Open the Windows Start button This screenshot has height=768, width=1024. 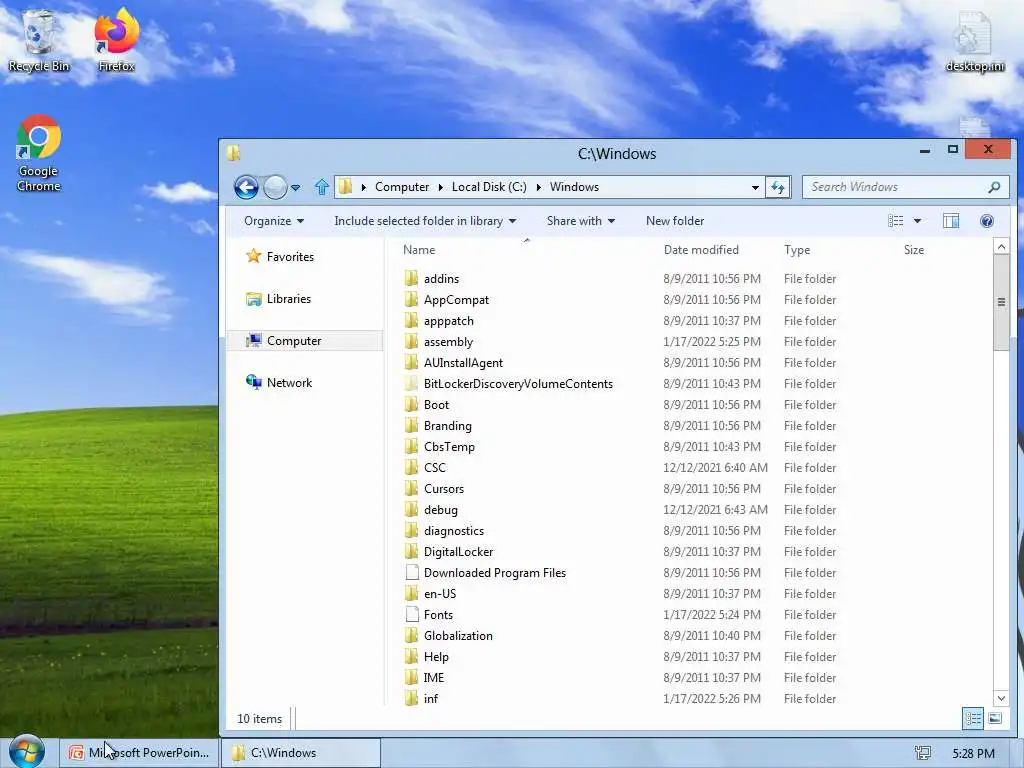tap(26, 751)
